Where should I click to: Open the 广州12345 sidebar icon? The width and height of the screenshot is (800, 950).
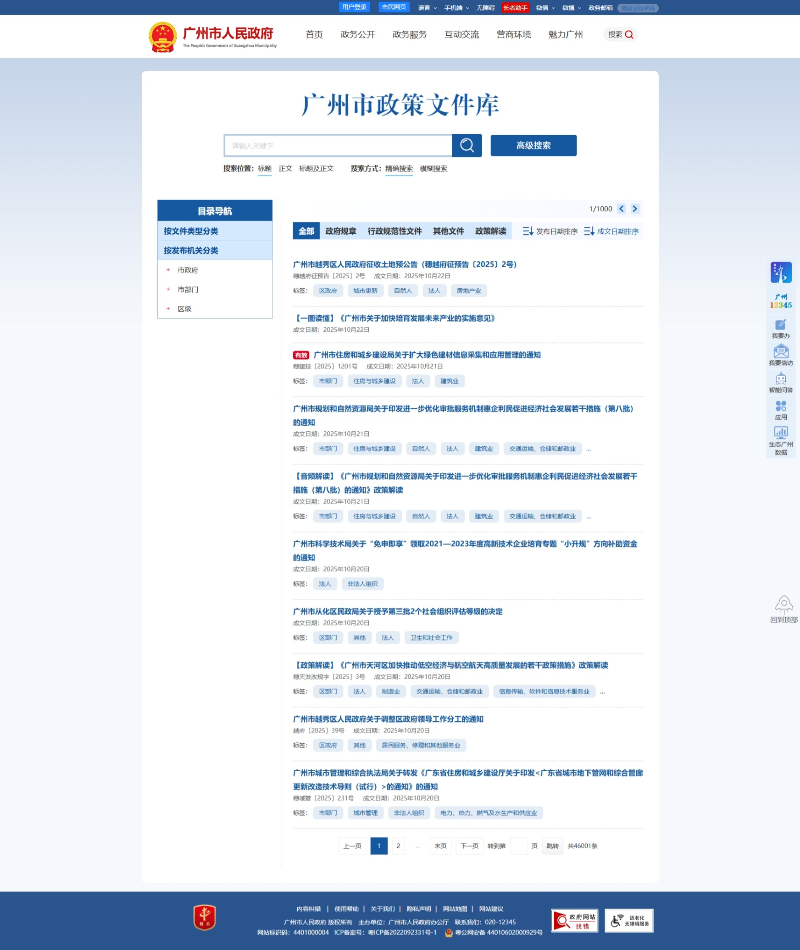point(782,300)
